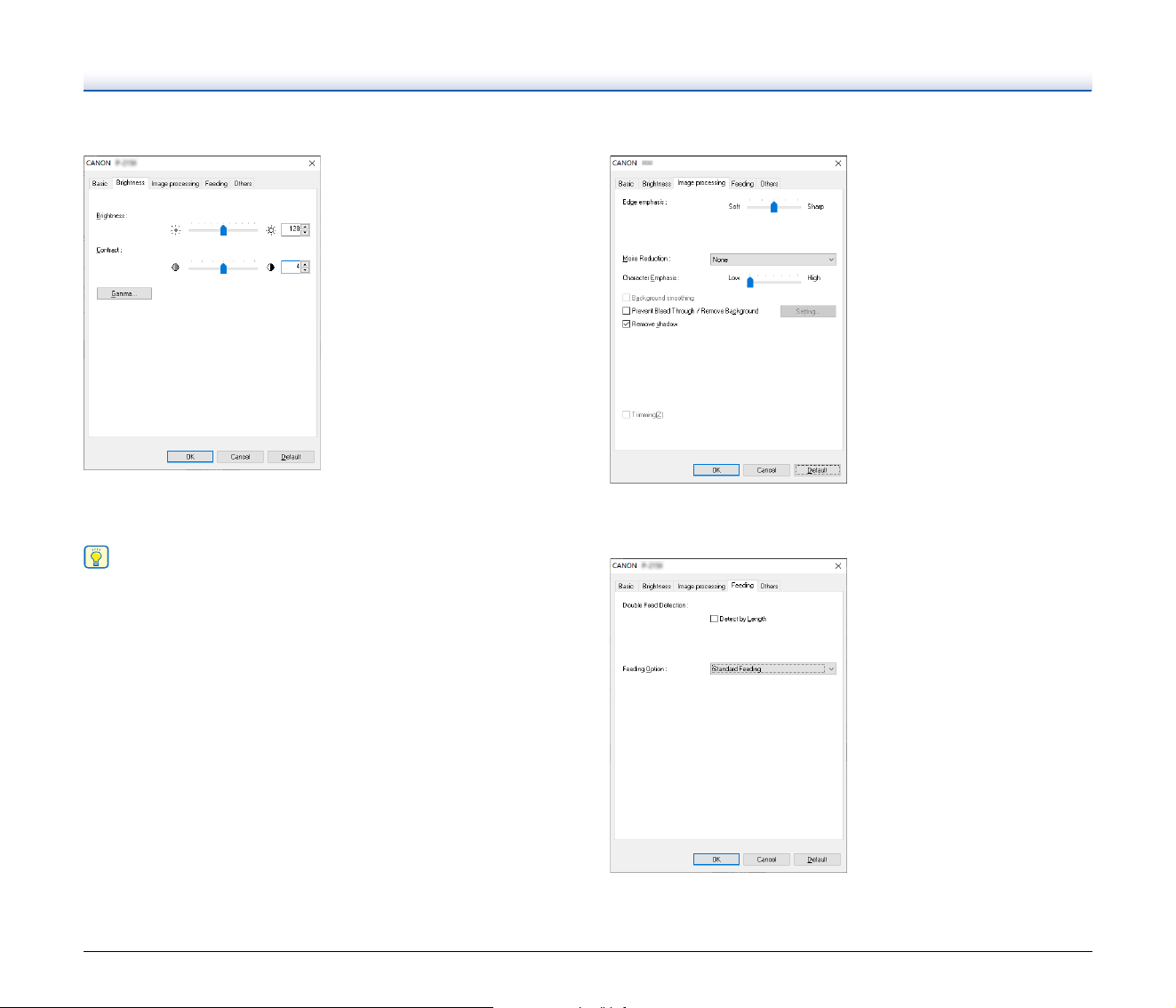1176x1008 pixels.
Task: Select Feeding tab in Image processing dialog
Action: (x=742, y=184)
